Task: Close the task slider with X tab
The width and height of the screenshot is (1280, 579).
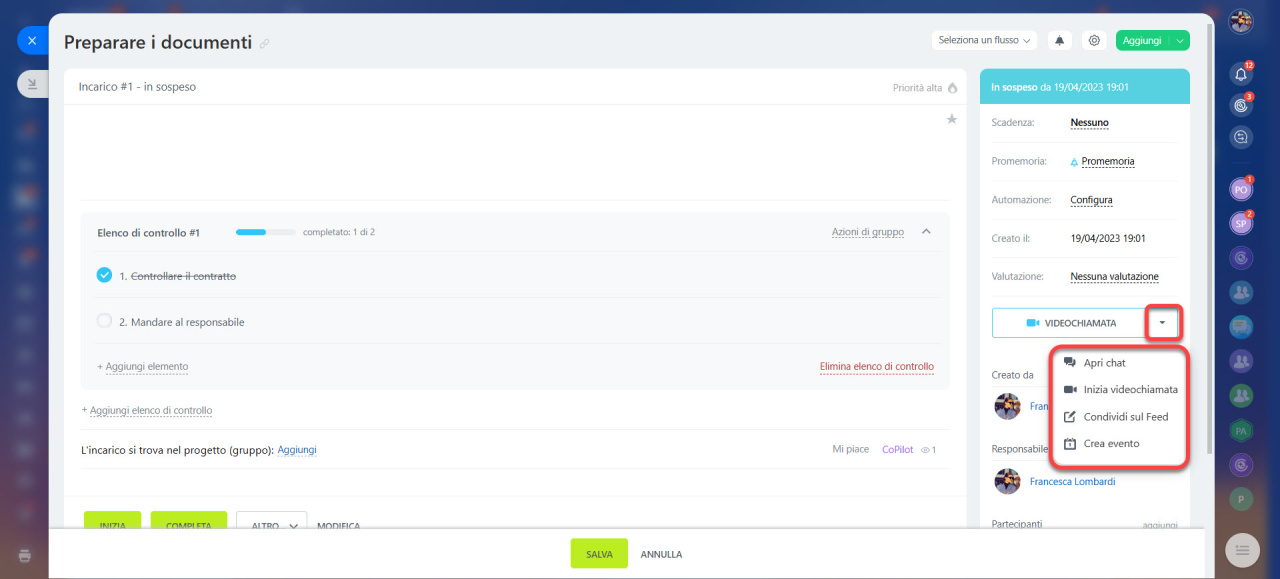Action: pos(32,41)
